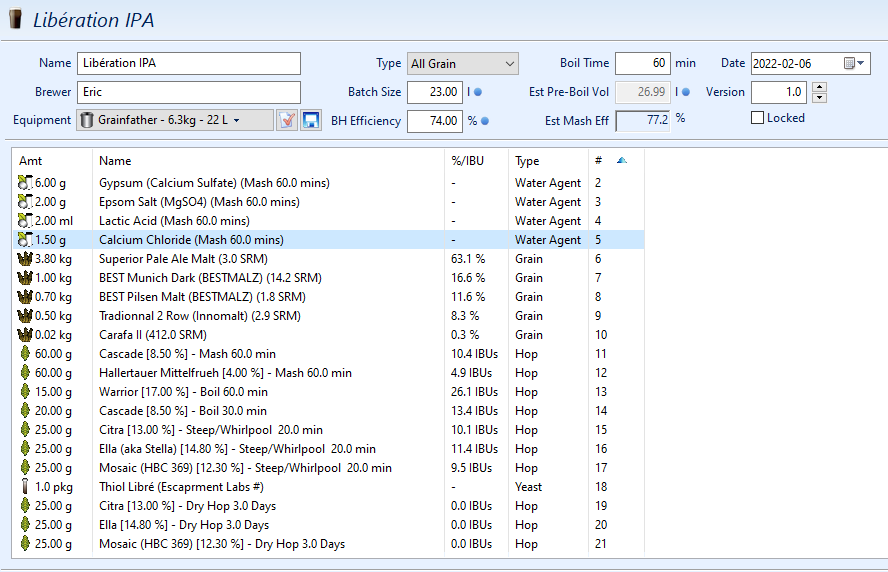Click the water agent icon of Epsom Salt row

(25, 202)
